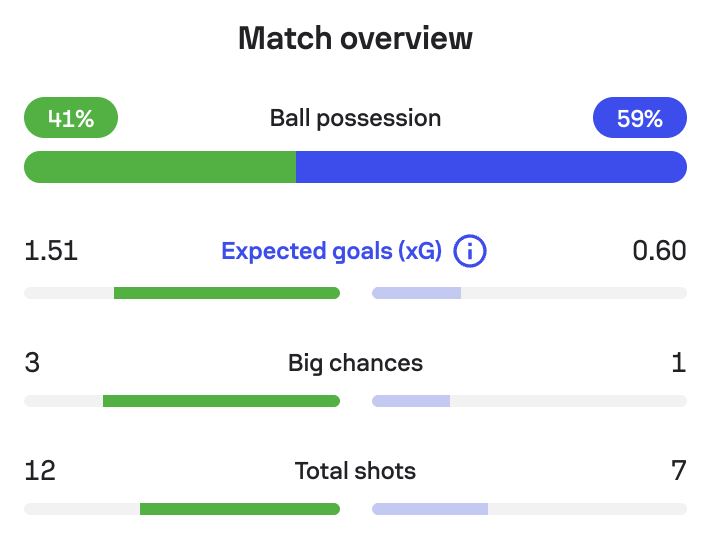Click the green Total shots bar
The image size is (708, 536).
[240, 509]
